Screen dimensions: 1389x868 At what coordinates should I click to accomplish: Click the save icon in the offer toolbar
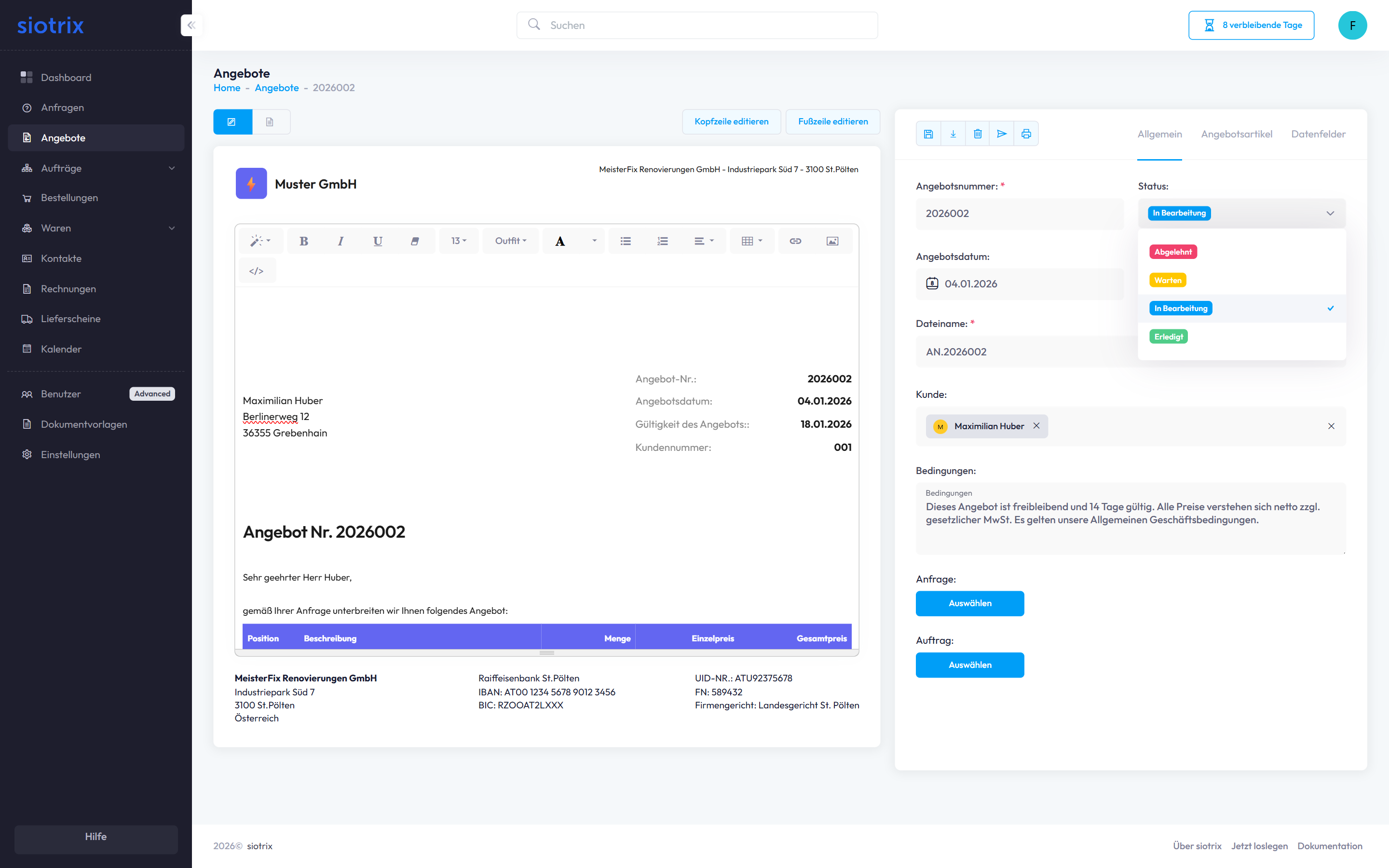pos(928,134)
